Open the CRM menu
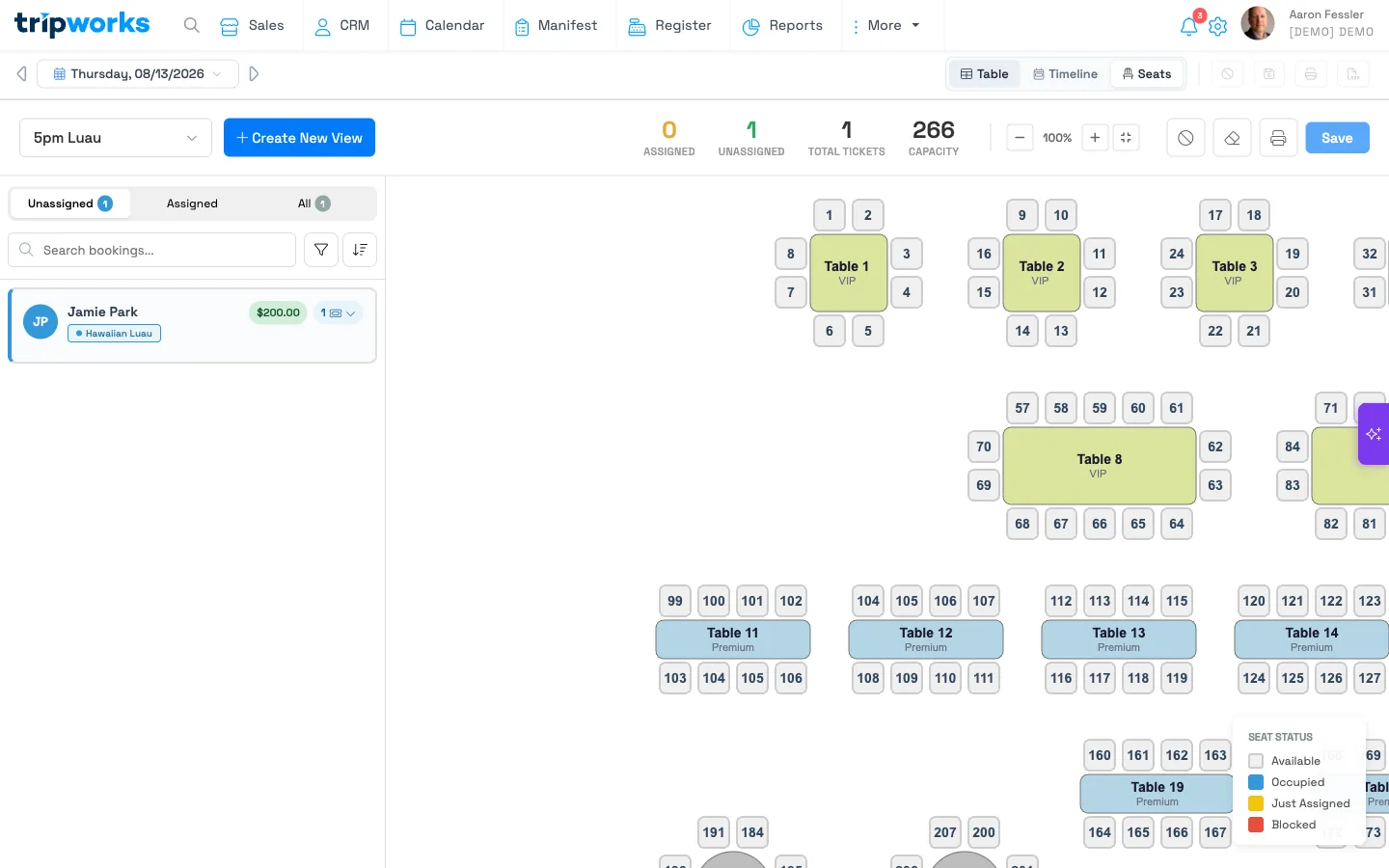 tap(342, 25)
